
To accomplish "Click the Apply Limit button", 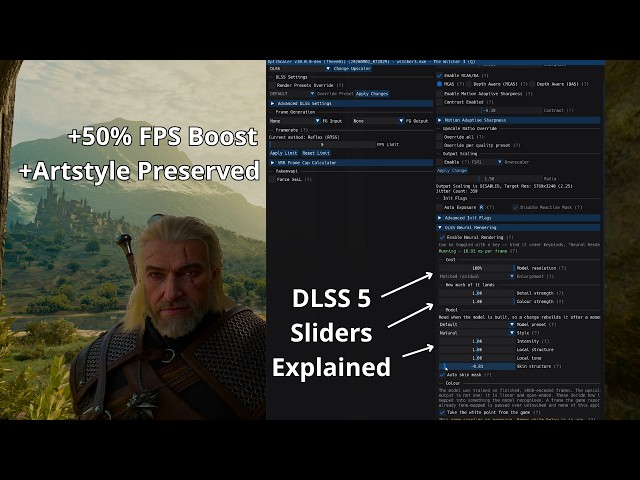I will (283, 153).
